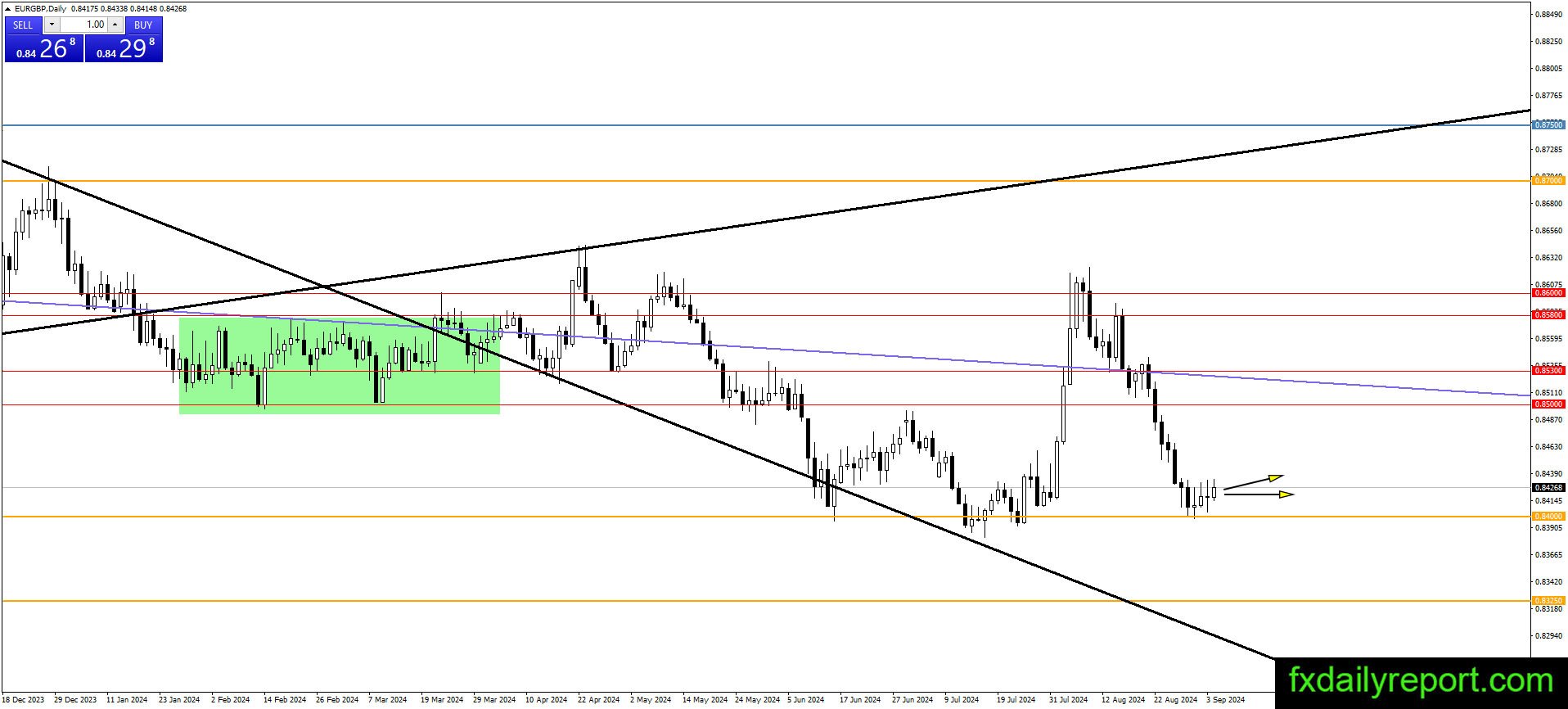Click the 31 Jul 2024 date label

point(1069,700)
